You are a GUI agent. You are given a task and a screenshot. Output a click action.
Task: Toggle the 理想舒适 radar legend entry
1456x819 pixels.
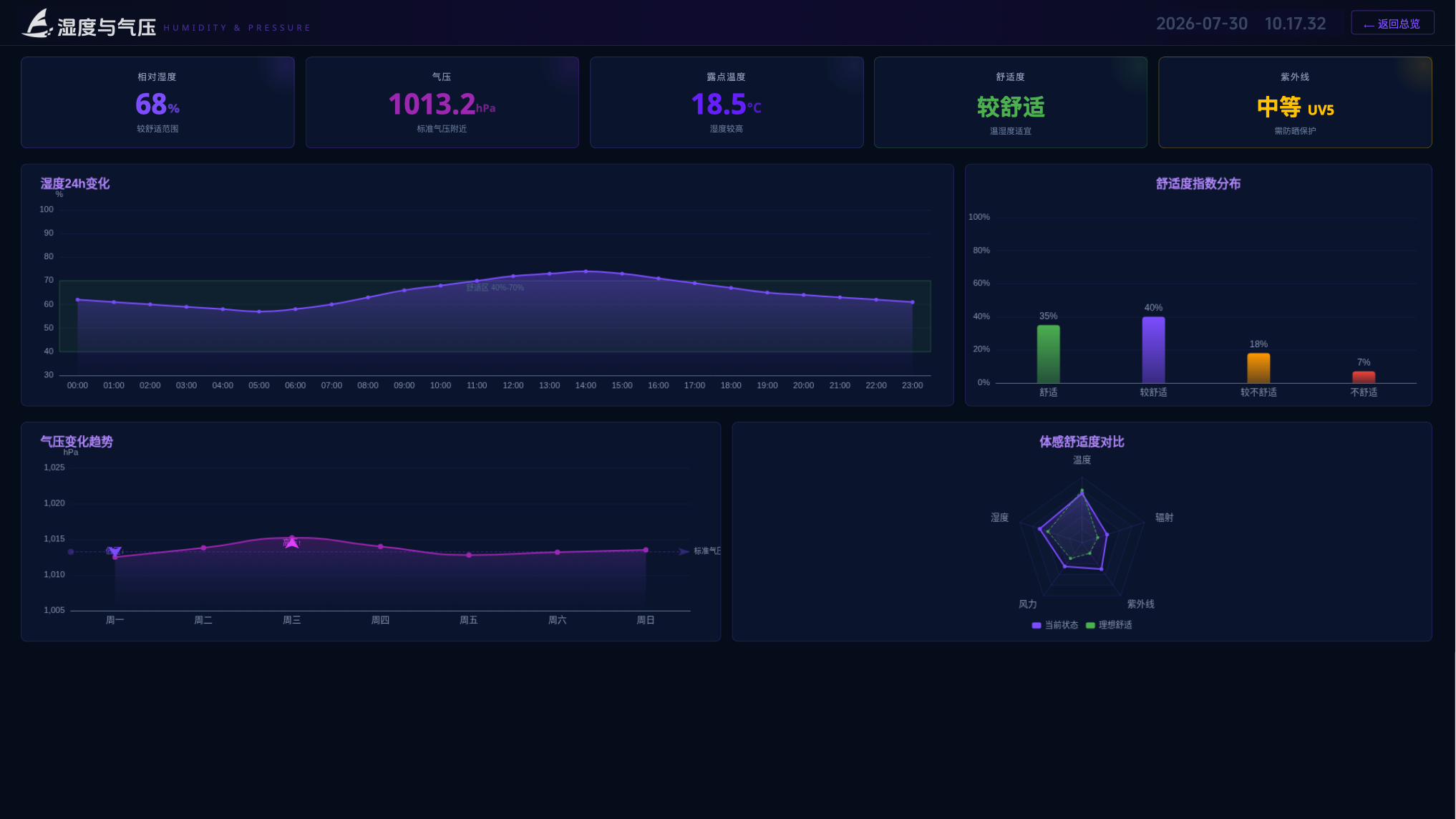1109,625
